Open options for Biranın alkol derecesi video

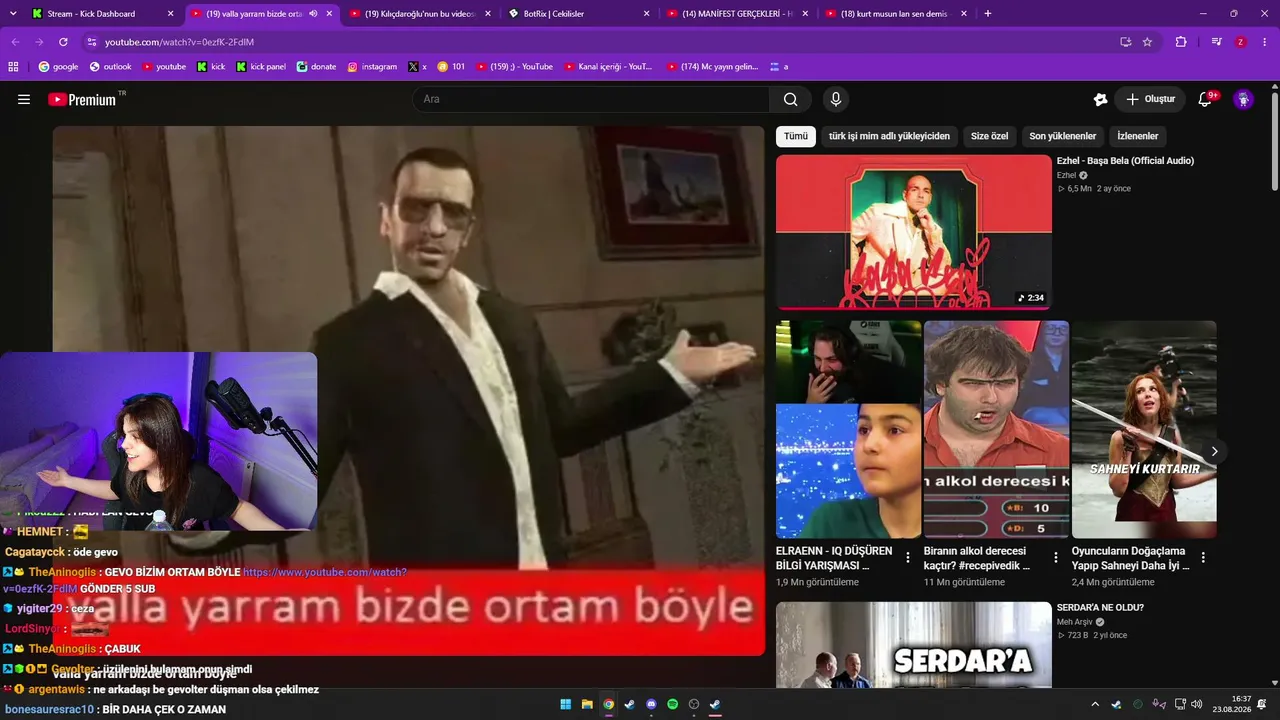[1055, 557]
